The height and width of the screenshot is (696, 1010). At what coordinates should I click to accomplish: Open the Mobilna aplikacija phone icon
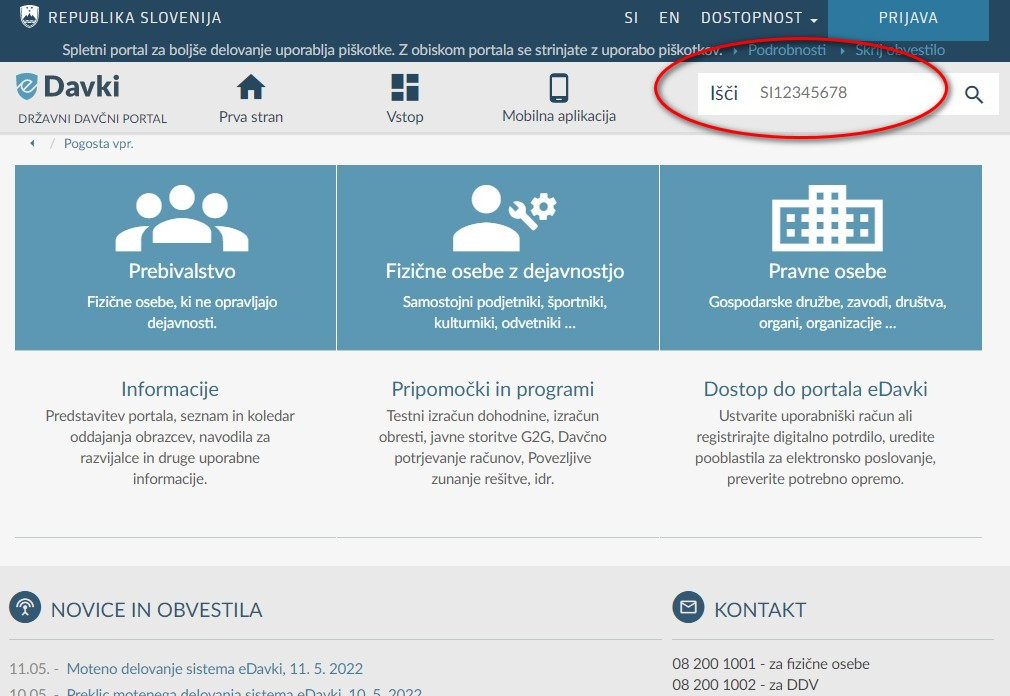coord(559,88)
